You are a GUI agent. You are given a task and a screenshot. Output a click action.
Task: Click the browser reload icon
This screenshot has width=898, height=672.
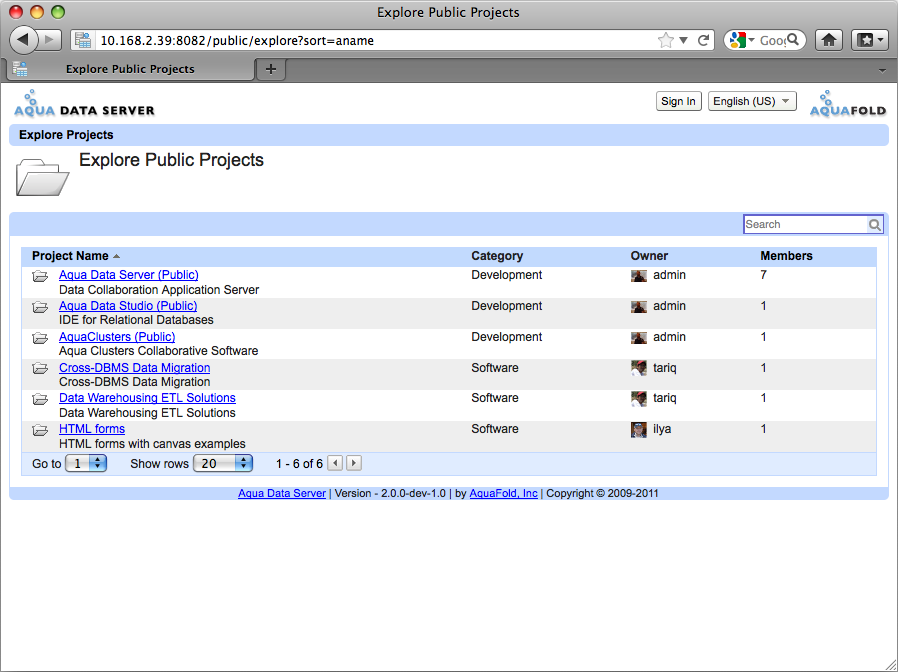click(704, 40)
